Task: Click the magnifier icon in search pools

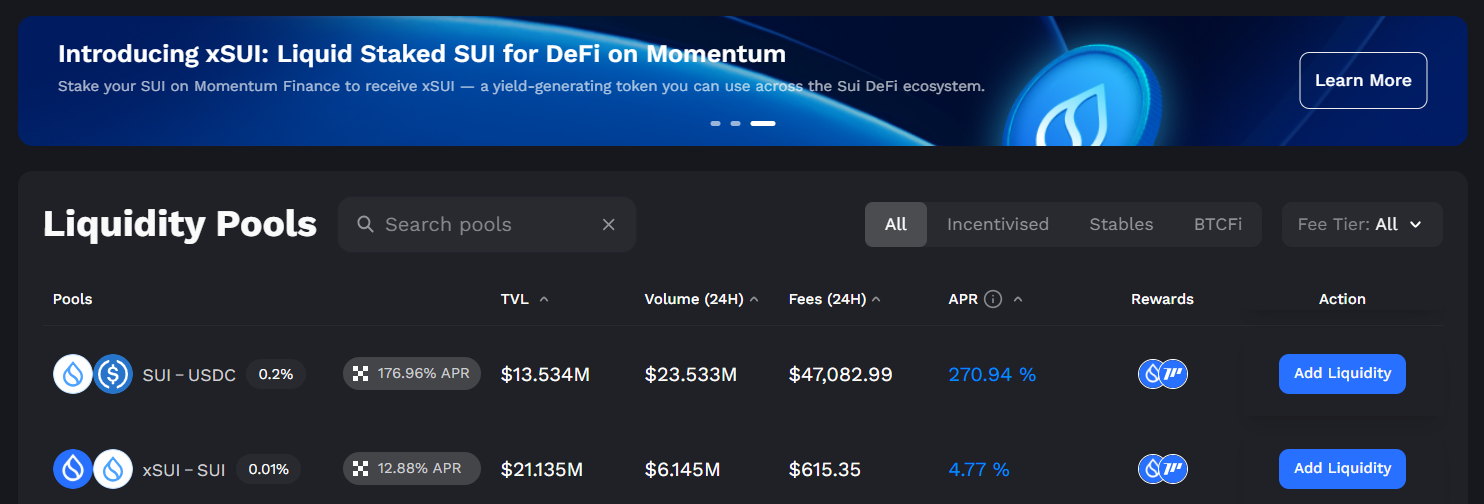Action: click(x=366, y=224)
